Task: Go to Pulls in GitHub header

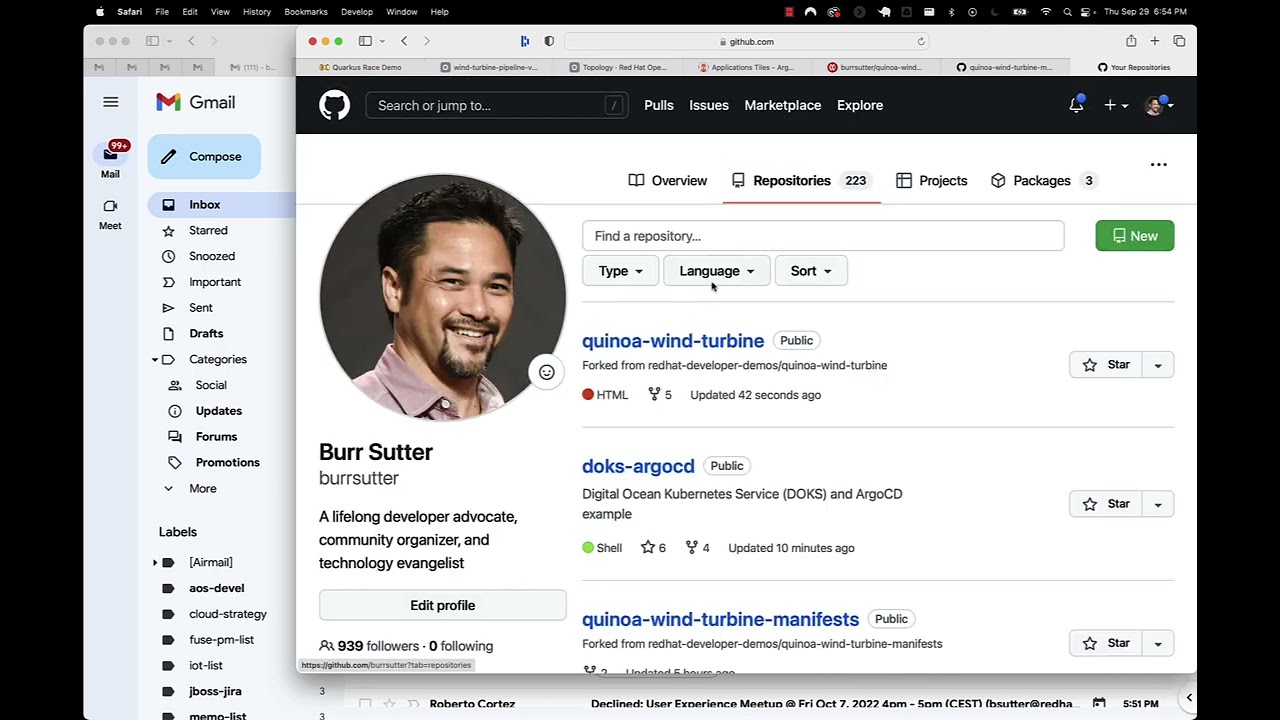Action: coord(659,105)
